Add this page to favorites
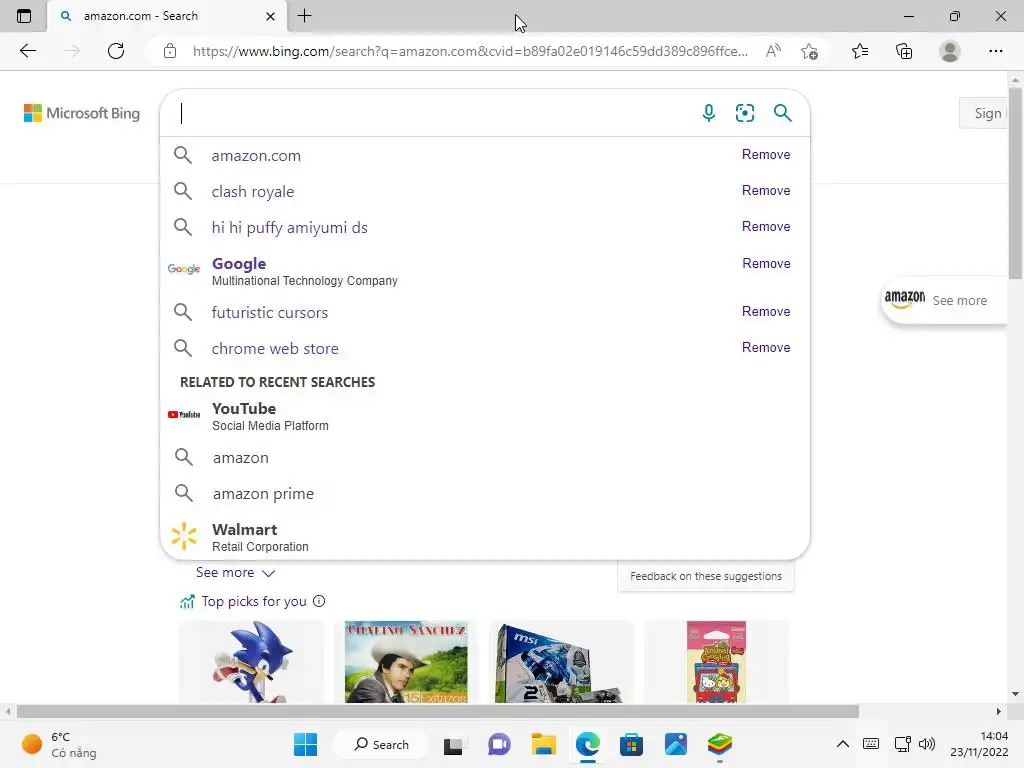Screen dimensions: 1024x768 coord(809,51)
